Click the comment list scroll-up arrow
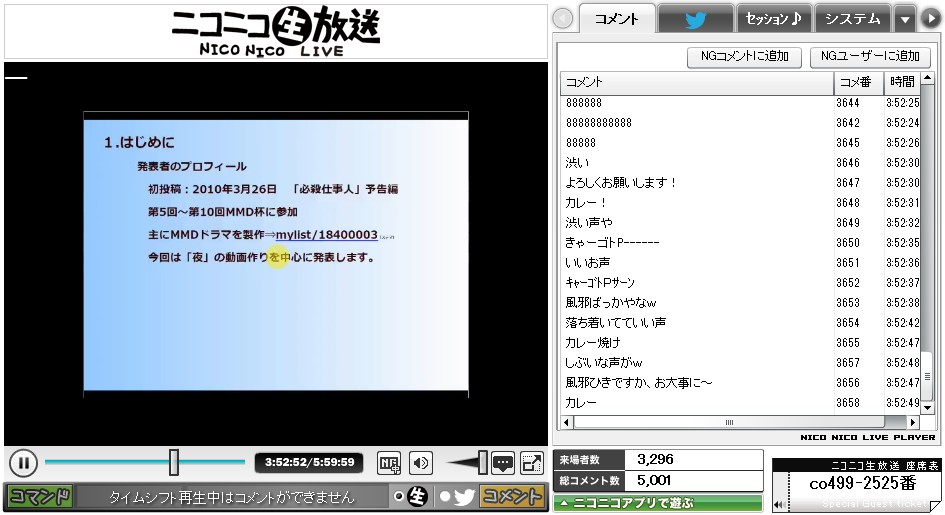Viewport: 945px width, 515px height. click(928, 78)
